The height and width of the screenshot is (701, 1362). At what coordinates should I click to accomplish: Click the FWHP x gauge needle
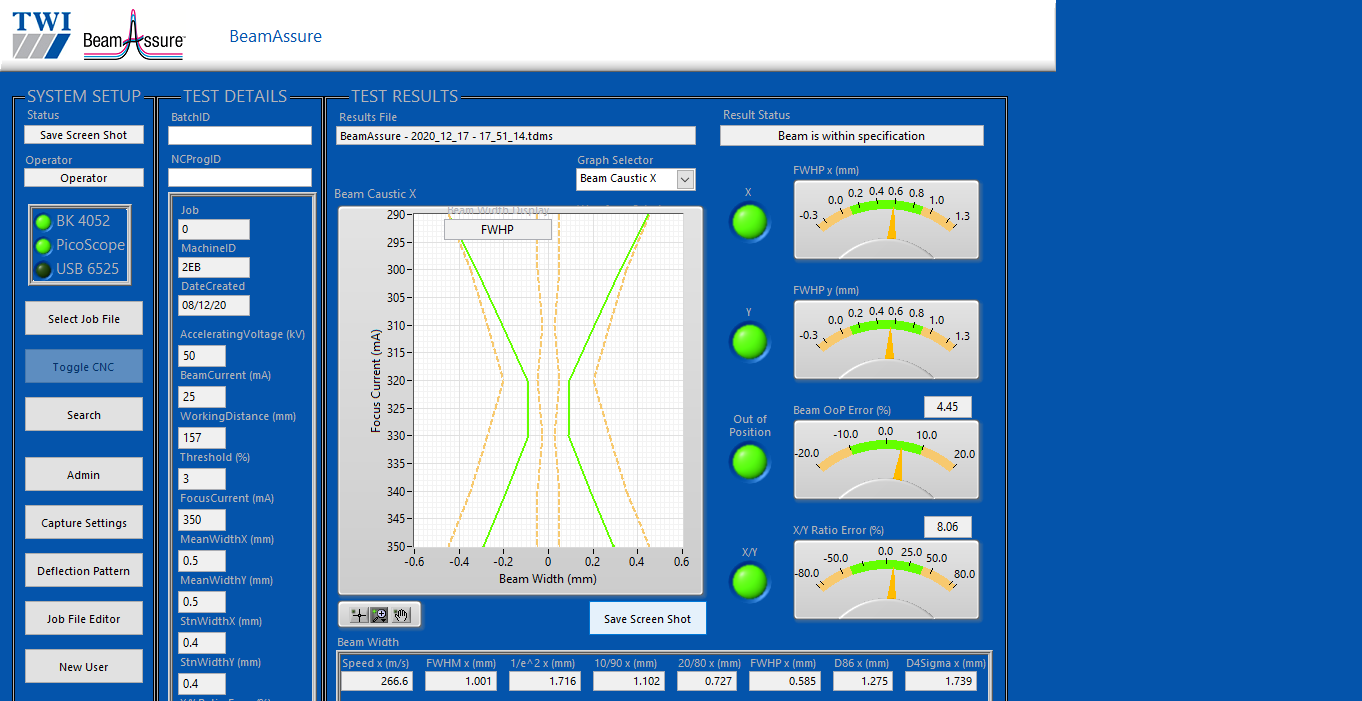(x=891, y=225)
